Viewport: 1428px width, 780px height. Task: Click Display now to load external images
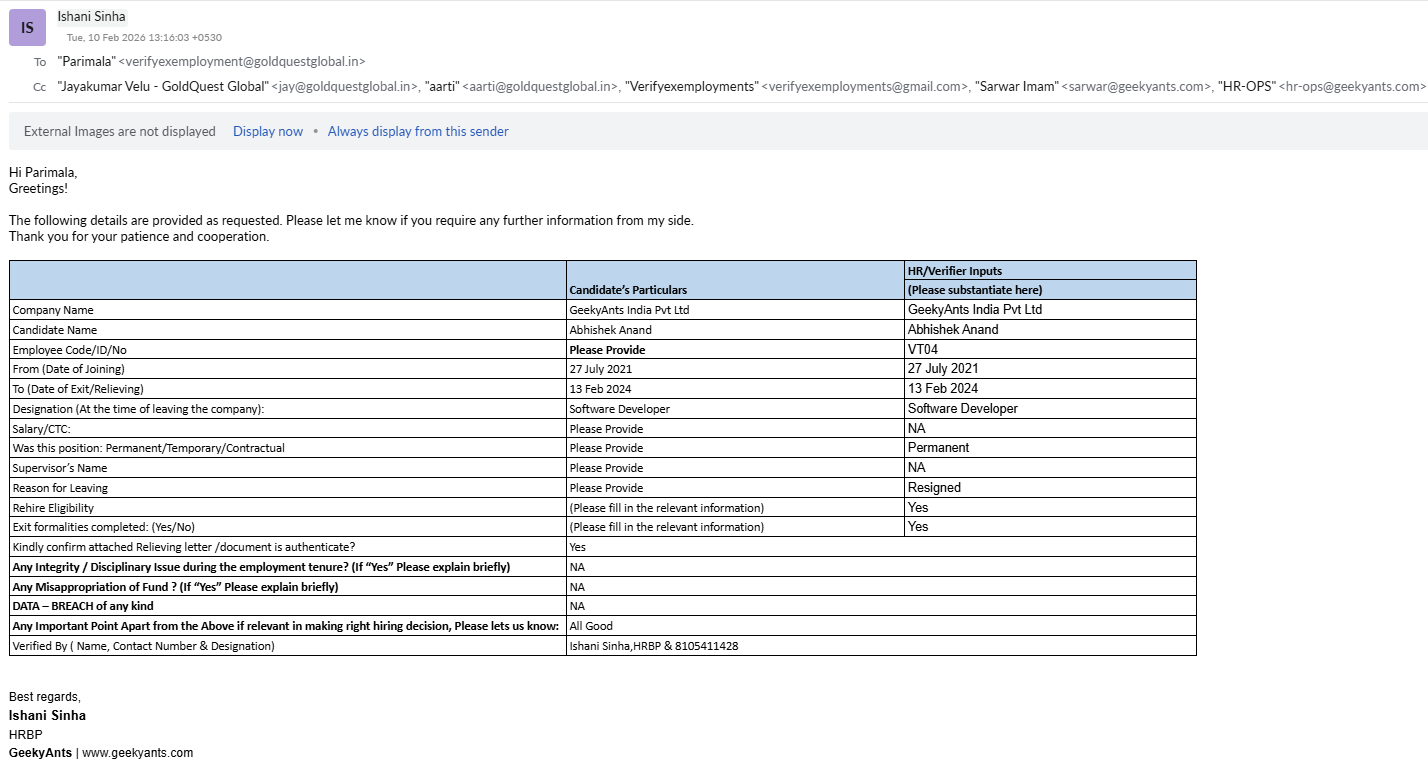click(x=268, y=131)
